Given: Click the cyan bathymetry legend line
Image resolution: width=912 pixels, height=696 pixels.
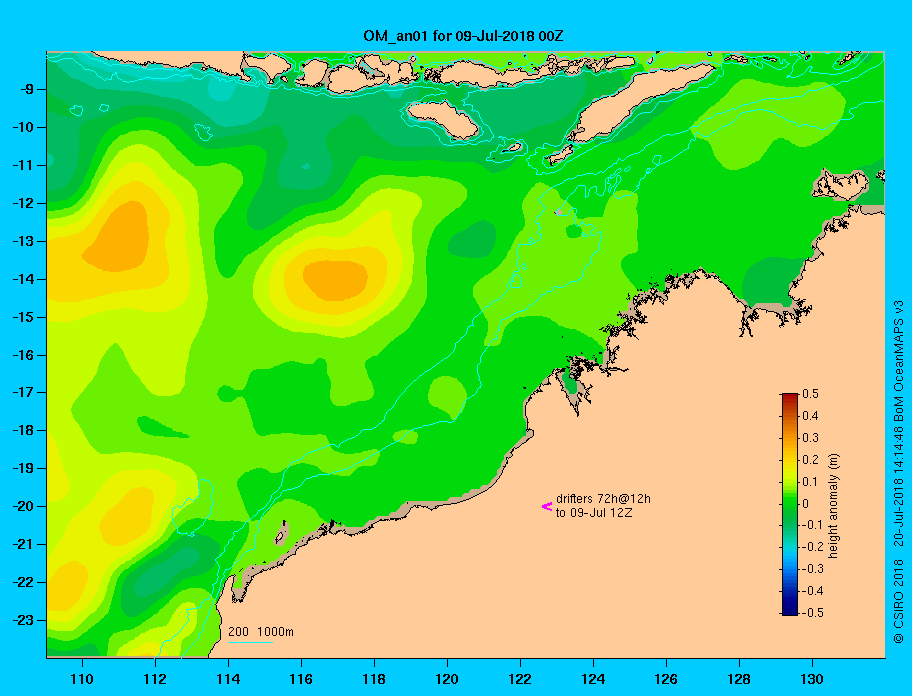Looking at the screenshot, I should pyautogui.click(x=250, y=642).
